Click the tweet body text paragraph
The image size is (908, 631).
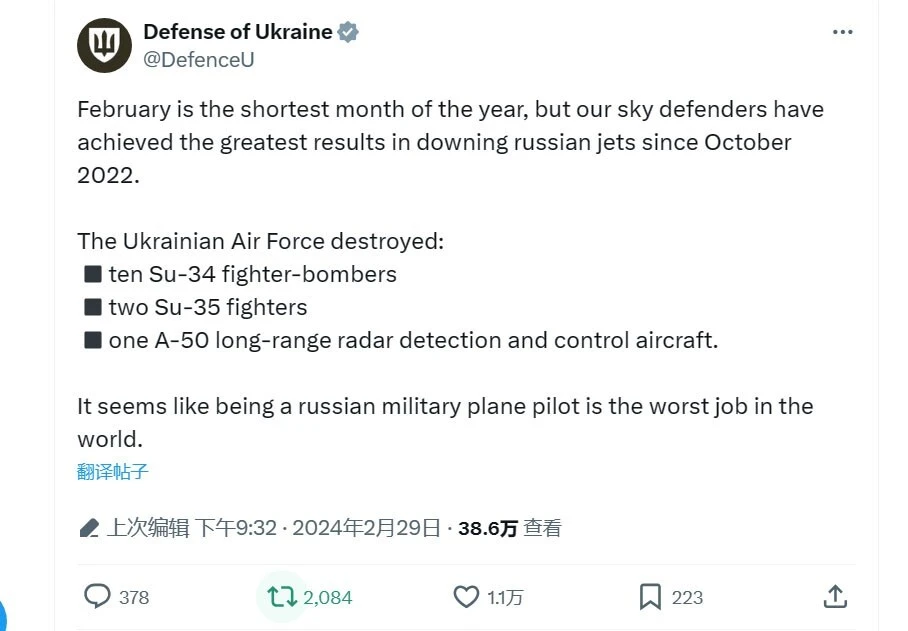pos(450,274)
